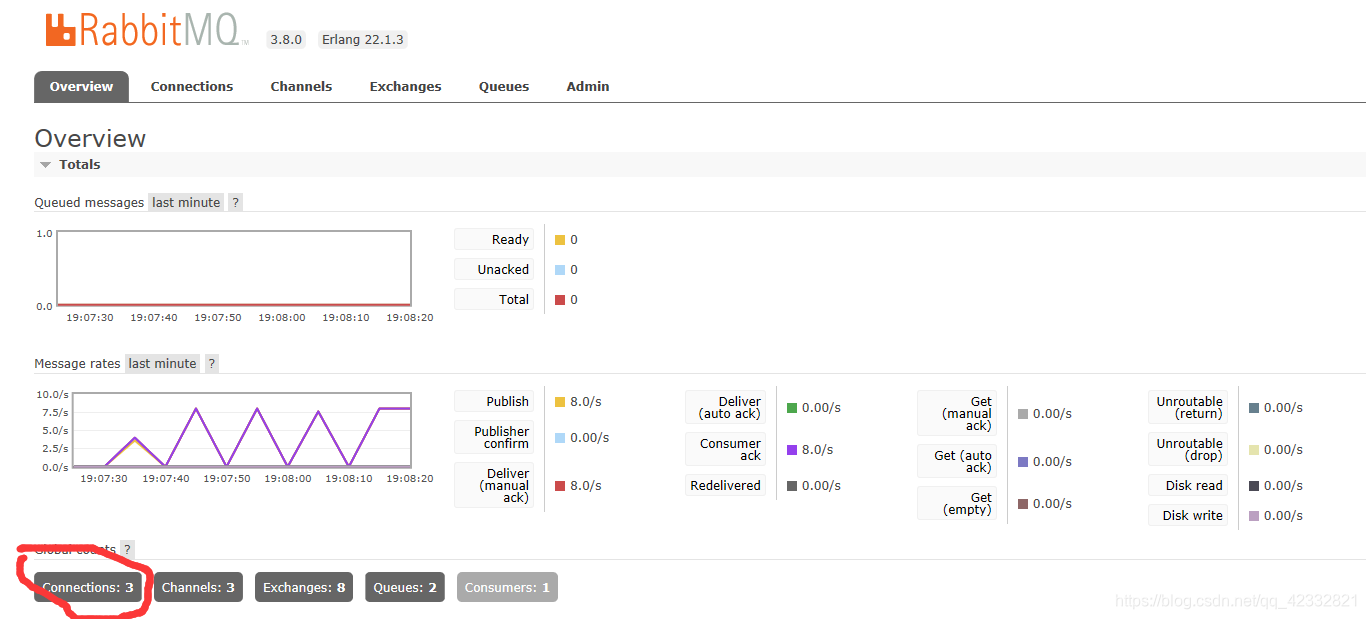Change Message rates last minute range
The image size is (1366, 619).
tap(162, 363)
